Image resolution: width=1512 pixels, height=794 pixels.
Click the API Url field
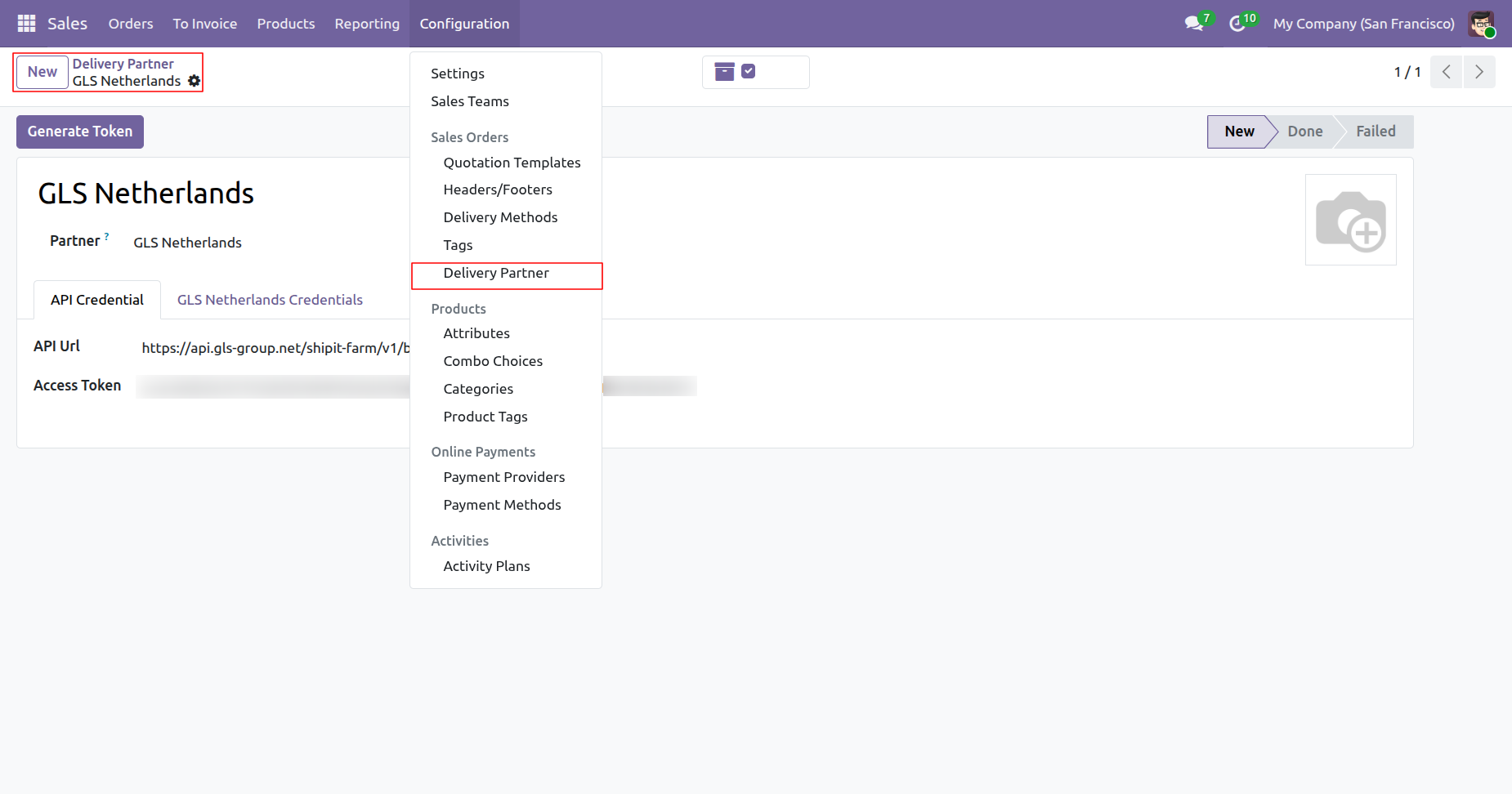(x=275, y=348)
